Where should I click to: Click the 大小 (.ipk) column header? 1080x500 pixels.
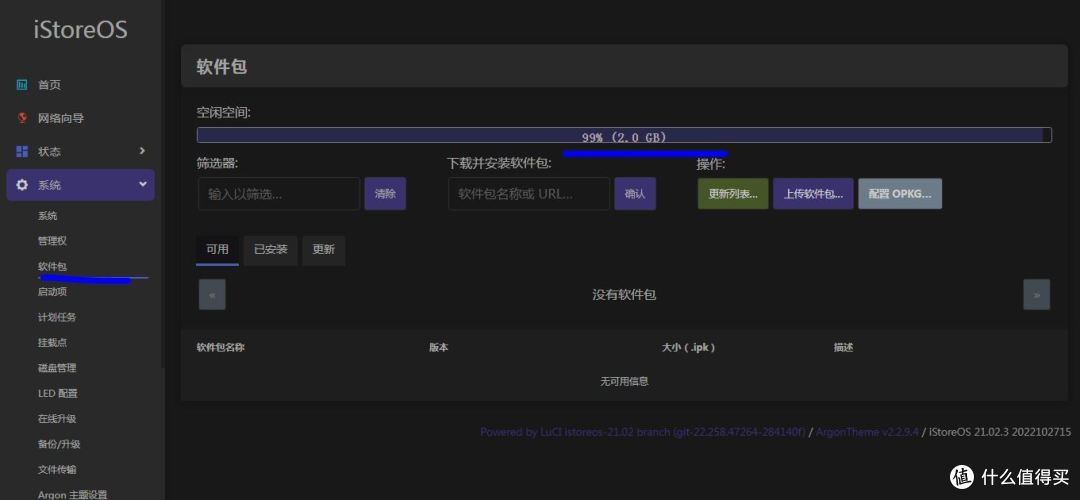[x=688, y=348]
